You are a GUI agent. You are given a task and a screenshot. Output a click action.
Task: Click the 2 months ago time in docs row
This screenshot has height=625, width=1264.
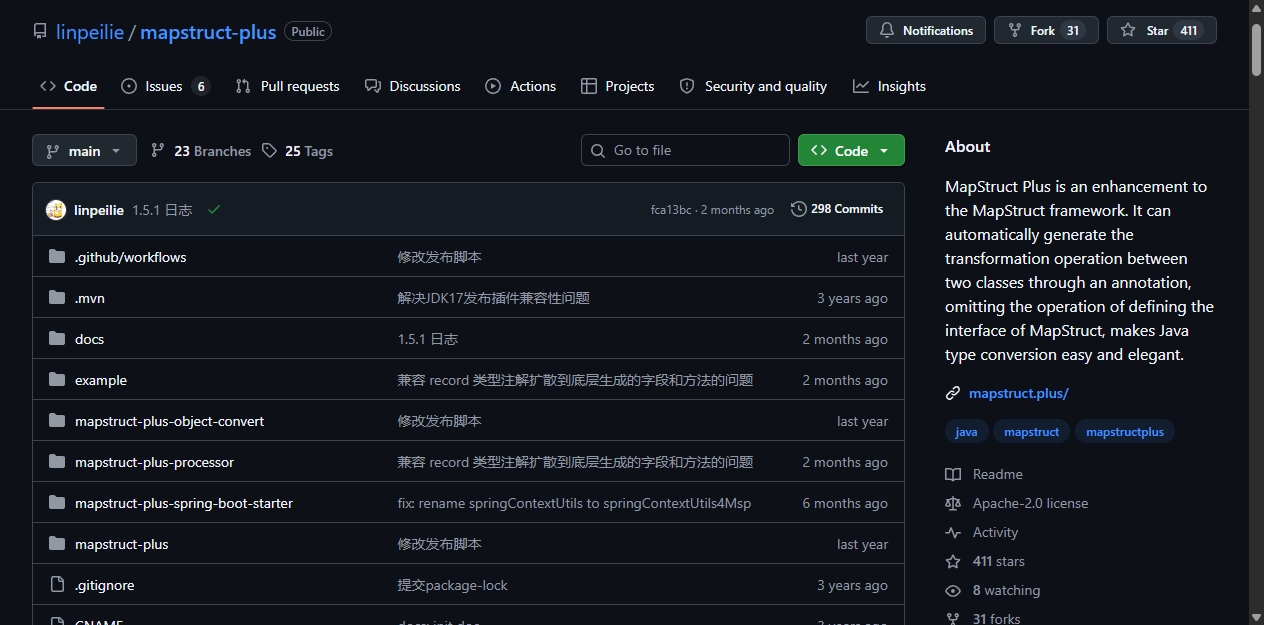click(x=845, y=339)
